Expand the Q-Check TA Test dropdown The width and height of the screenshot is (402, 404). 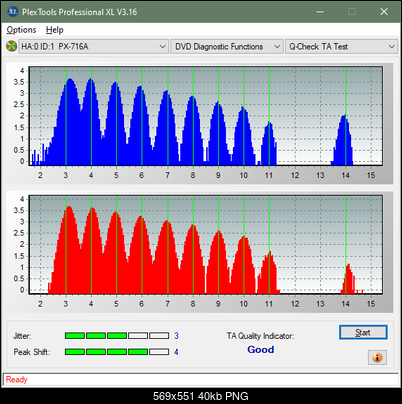click(x=342, y=47)
